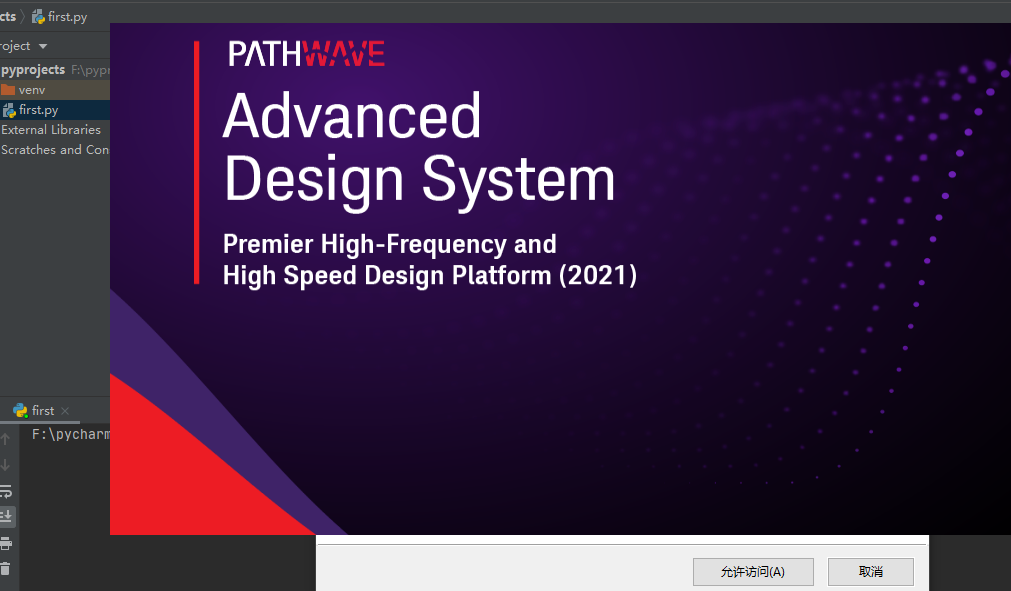This screenshot has width=1011, height=591.
Task: Toggle scroll to end in run console
Action: coord(6,516)
